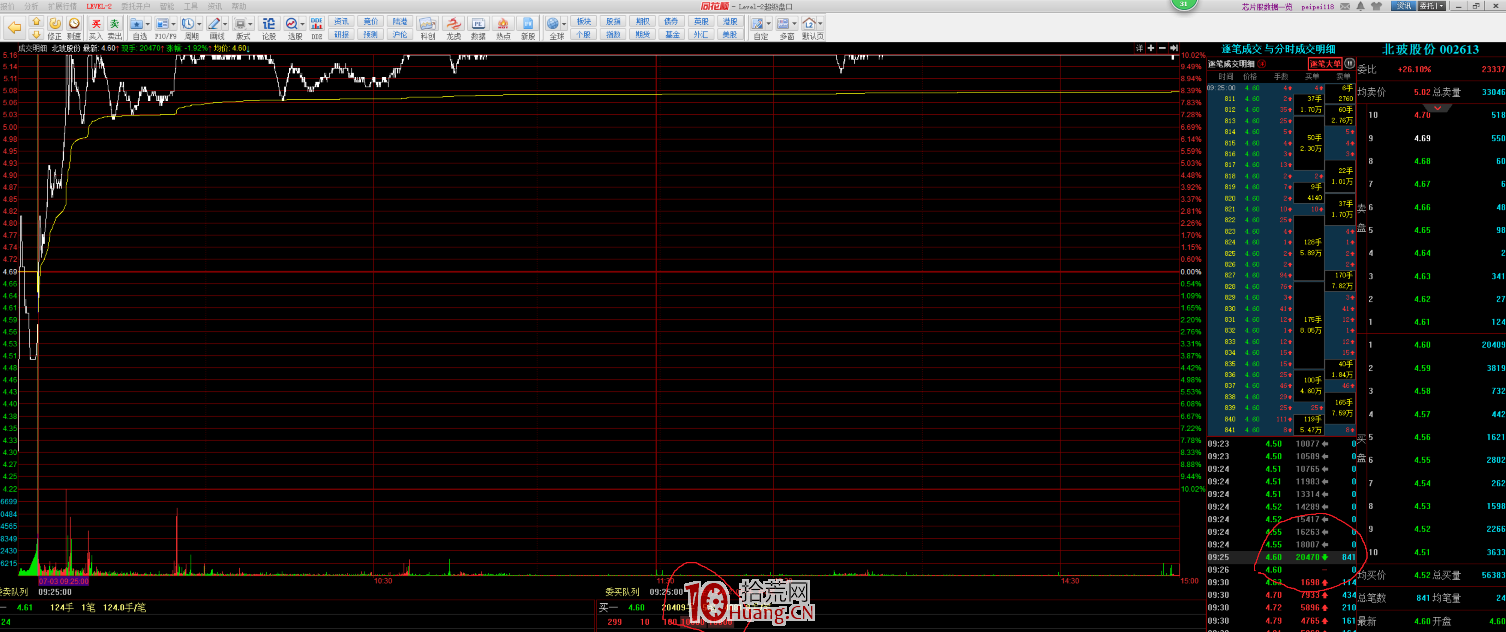This screenshot has width=1506, height=632.
Task: Select the 画线 drawing tool
Action: pos(214,24)
